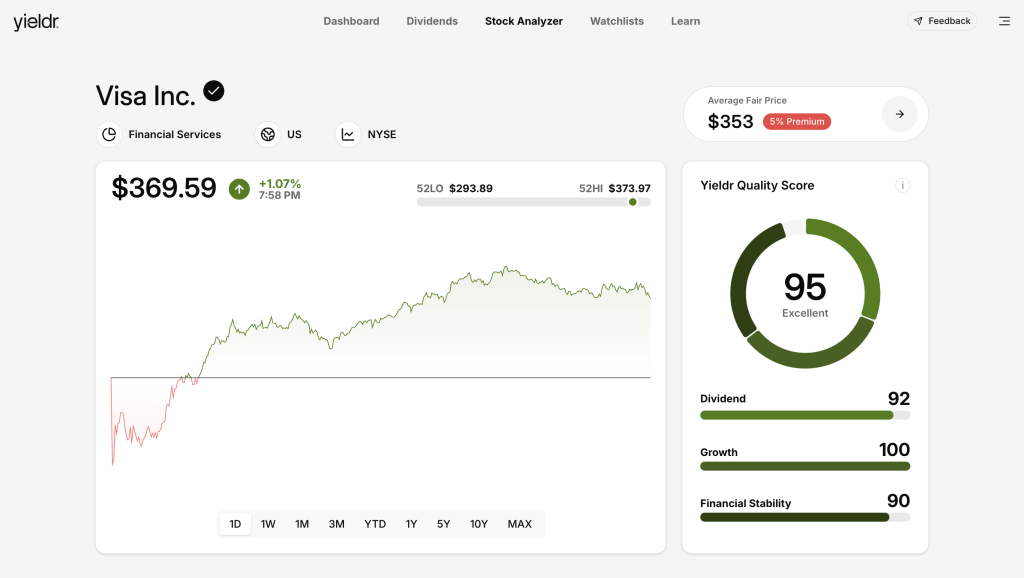Image resolution: width=1024 pixels, height=578 pixels.
Task: Open the fair price details arrow button
Action: coord(900,114)
